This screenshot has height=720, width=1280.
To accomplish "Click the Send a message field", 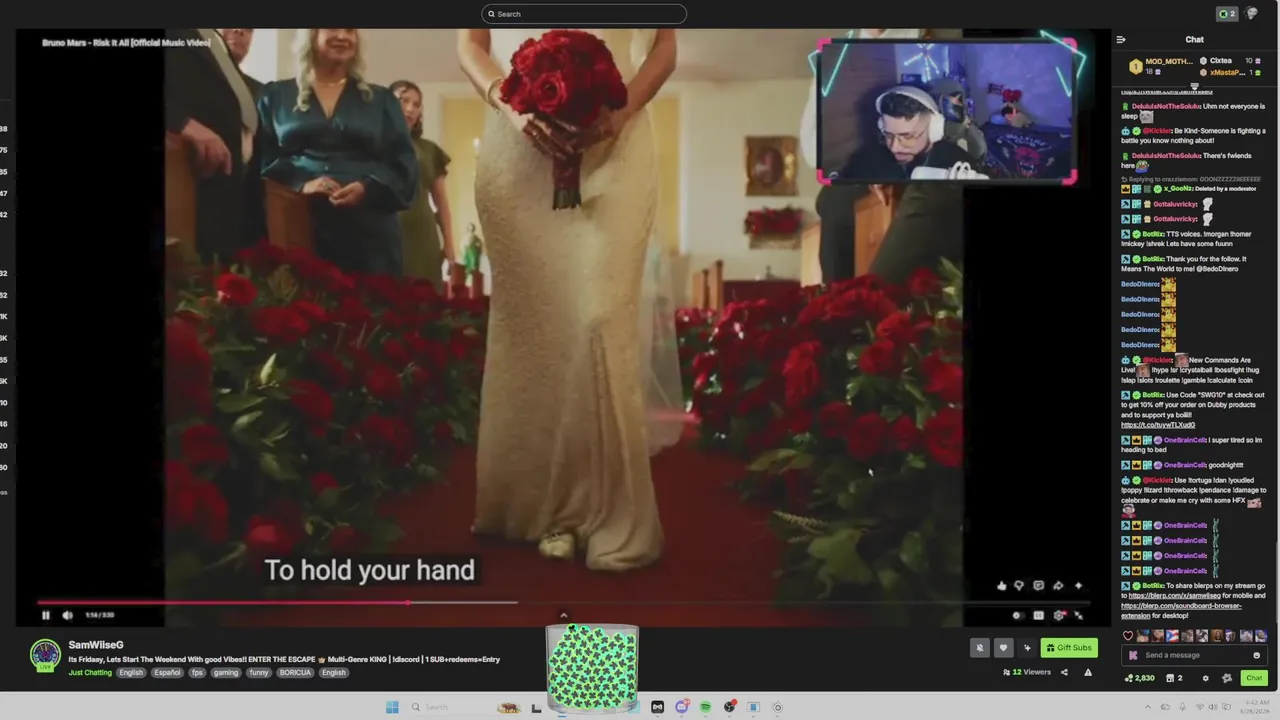I will 1193,655.
